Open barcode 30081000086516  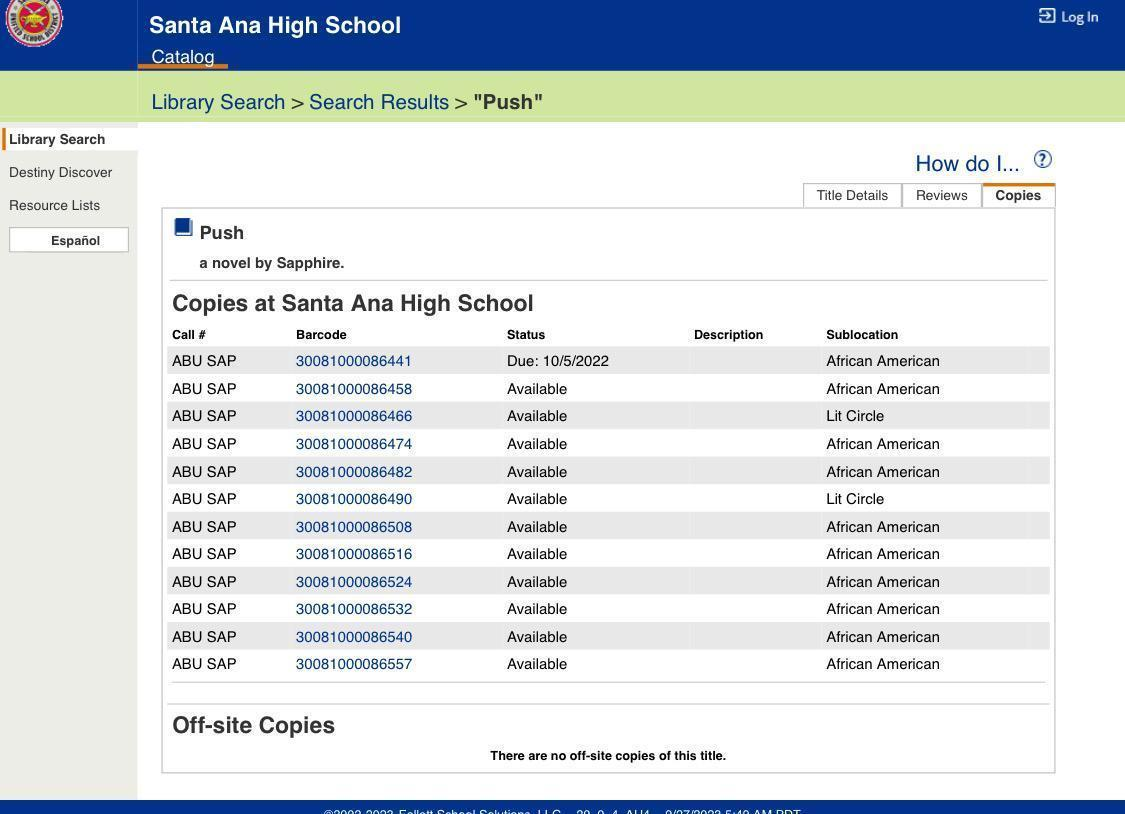(x=354, y=554)
